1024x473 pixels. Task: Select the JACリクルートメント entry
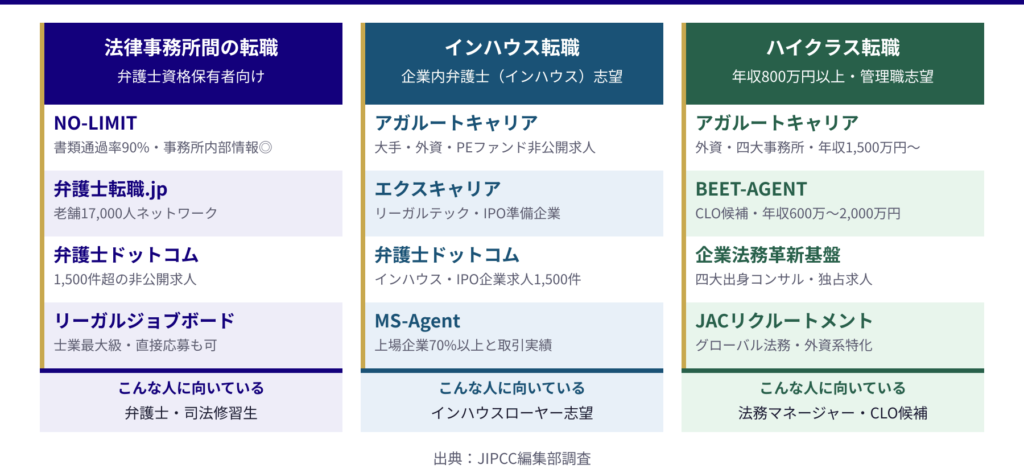pyautogui.click(x=784, y=321)
